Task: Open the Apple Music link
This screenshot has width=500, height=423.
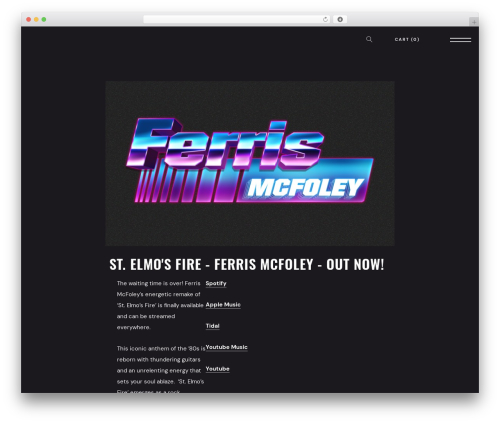Action: 223,305
